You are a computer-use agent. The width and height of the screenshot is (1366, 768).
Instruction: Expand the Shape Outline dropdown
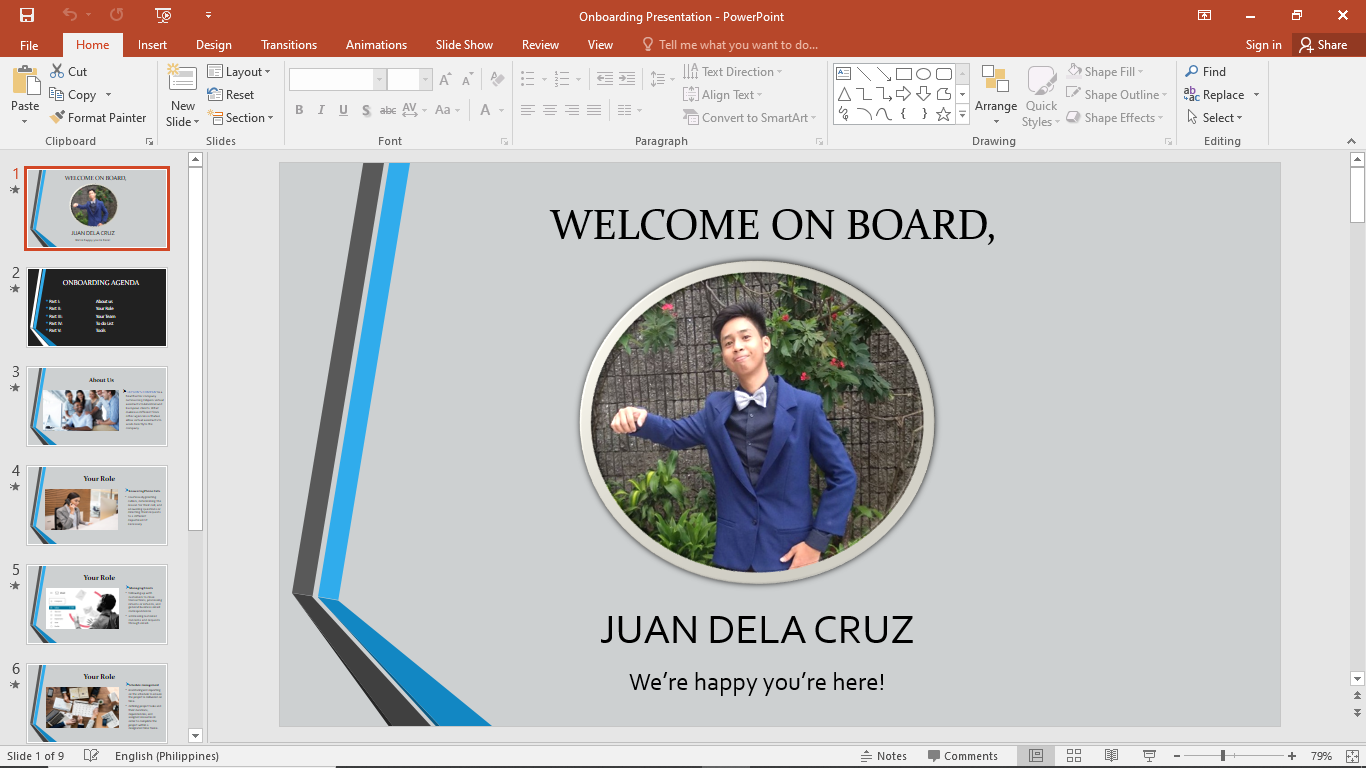pyautogui.click(x=1116, y=95)
